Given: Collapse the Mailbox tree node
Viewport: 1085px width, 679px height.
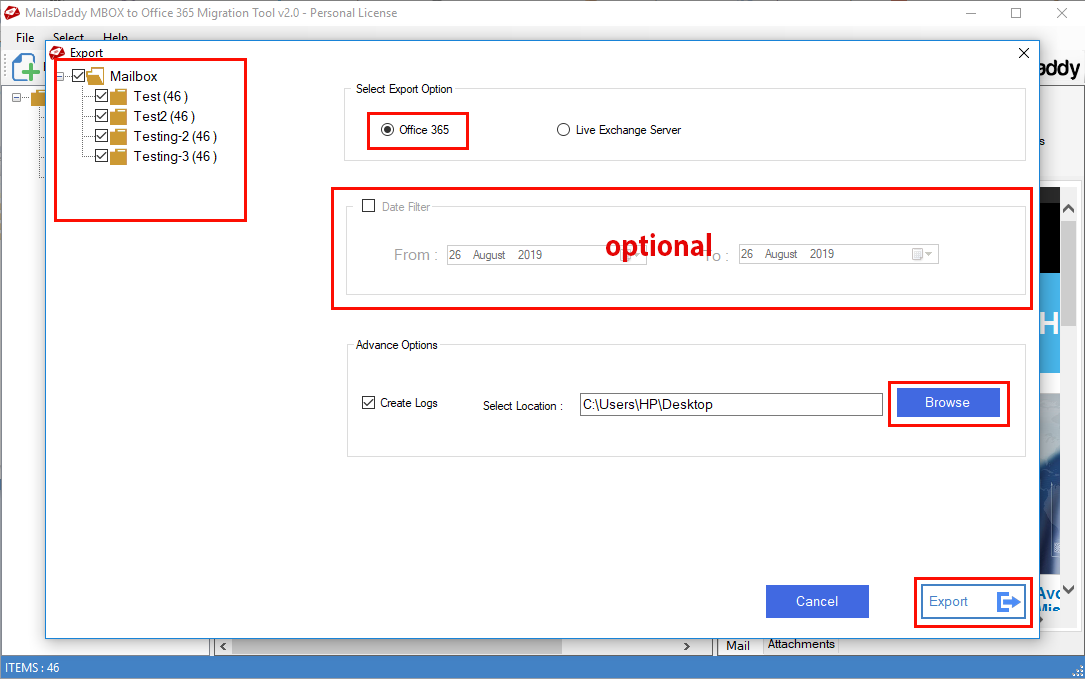Looking at the screenshot, I should pyautogui.click(x=61, y=76).
